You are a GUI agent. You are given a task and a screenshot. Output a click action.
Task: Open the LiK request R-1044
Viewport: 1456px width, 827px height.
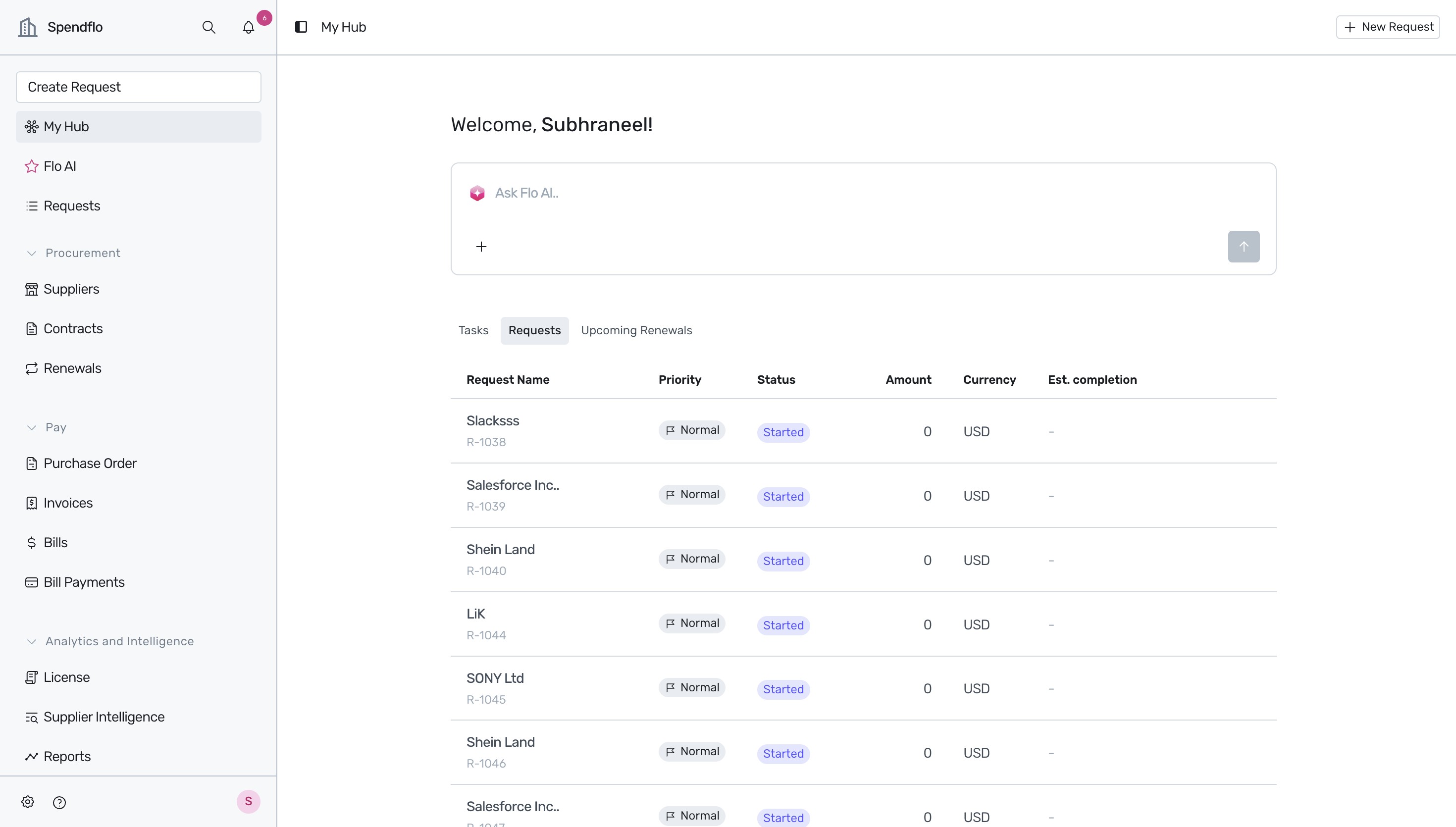coord(863,624)
